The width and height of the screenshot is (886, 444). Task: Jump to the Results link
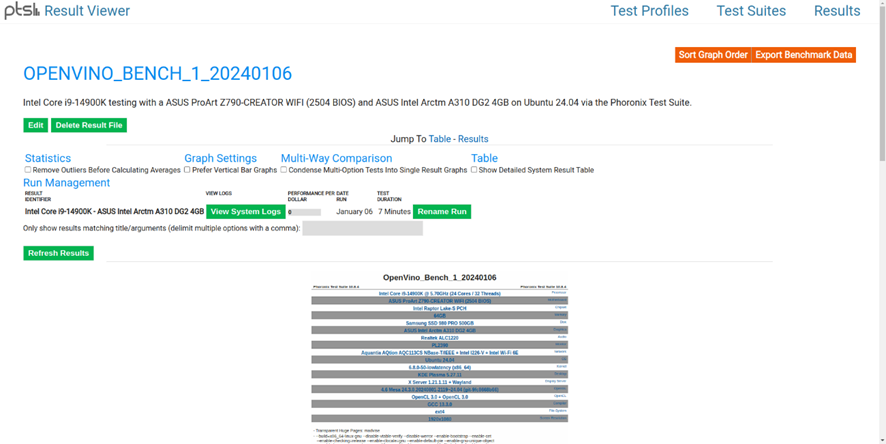point(473,139)
